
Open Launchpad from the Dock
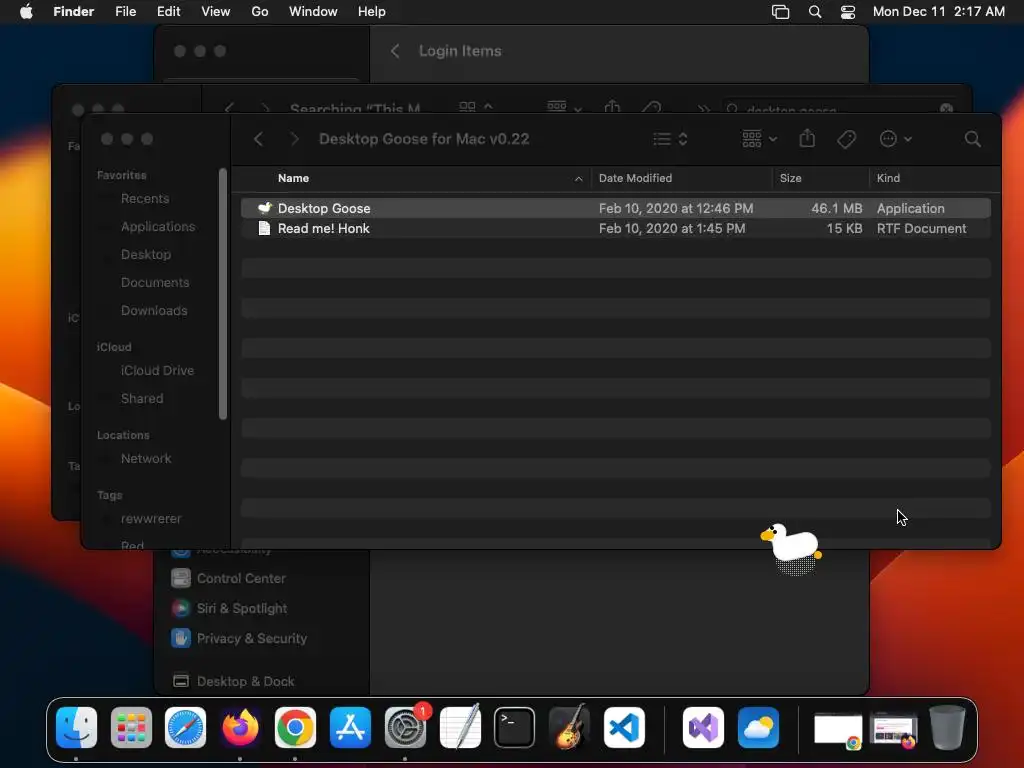coord(131,728)
